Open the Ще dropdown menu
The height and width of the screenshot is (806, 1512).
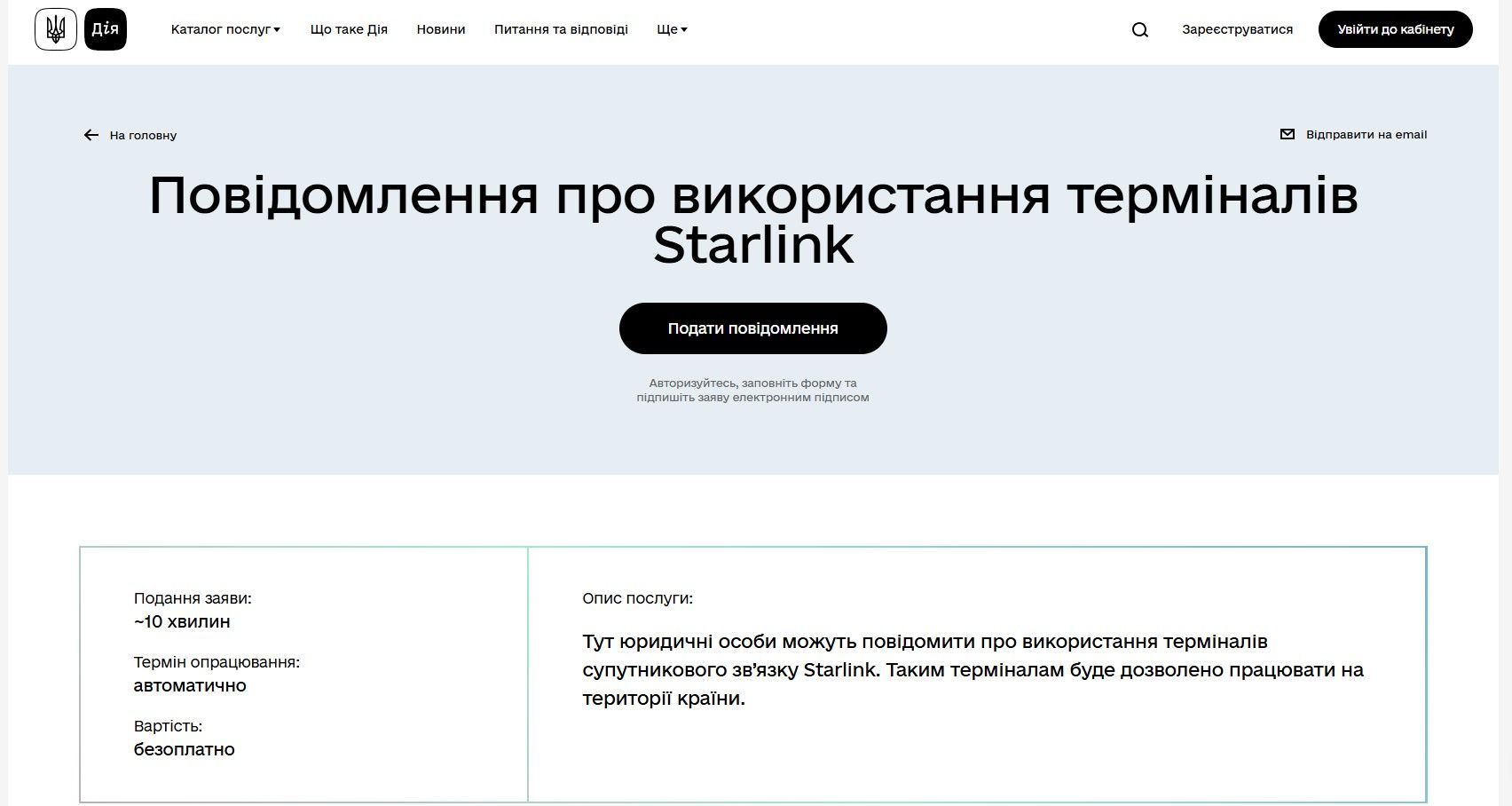pyautogui.click(x=670, y=28)
